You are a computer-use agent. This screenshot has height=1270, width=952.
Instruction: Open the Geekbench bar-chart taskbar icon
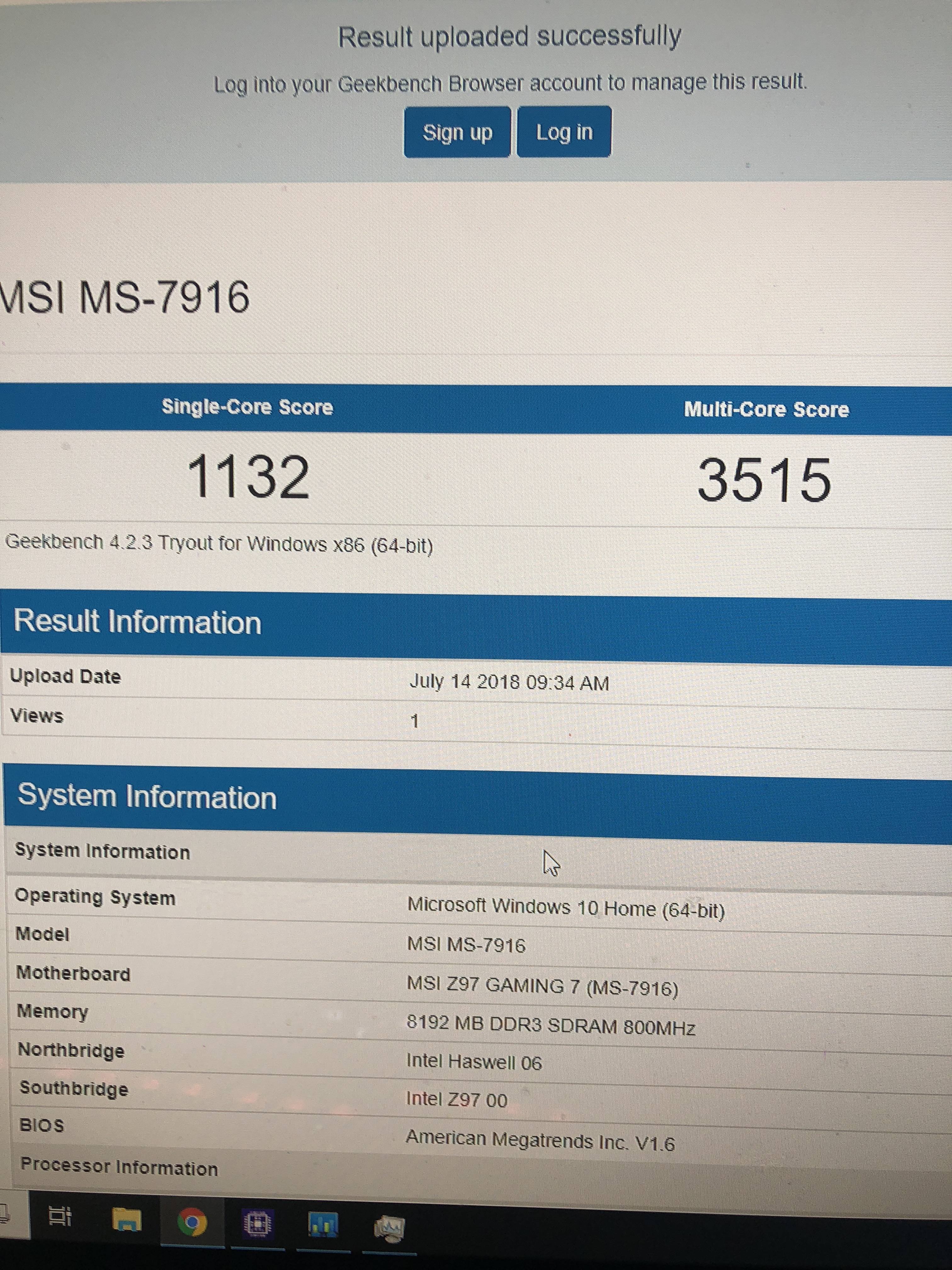click(x=323, y=1225)
